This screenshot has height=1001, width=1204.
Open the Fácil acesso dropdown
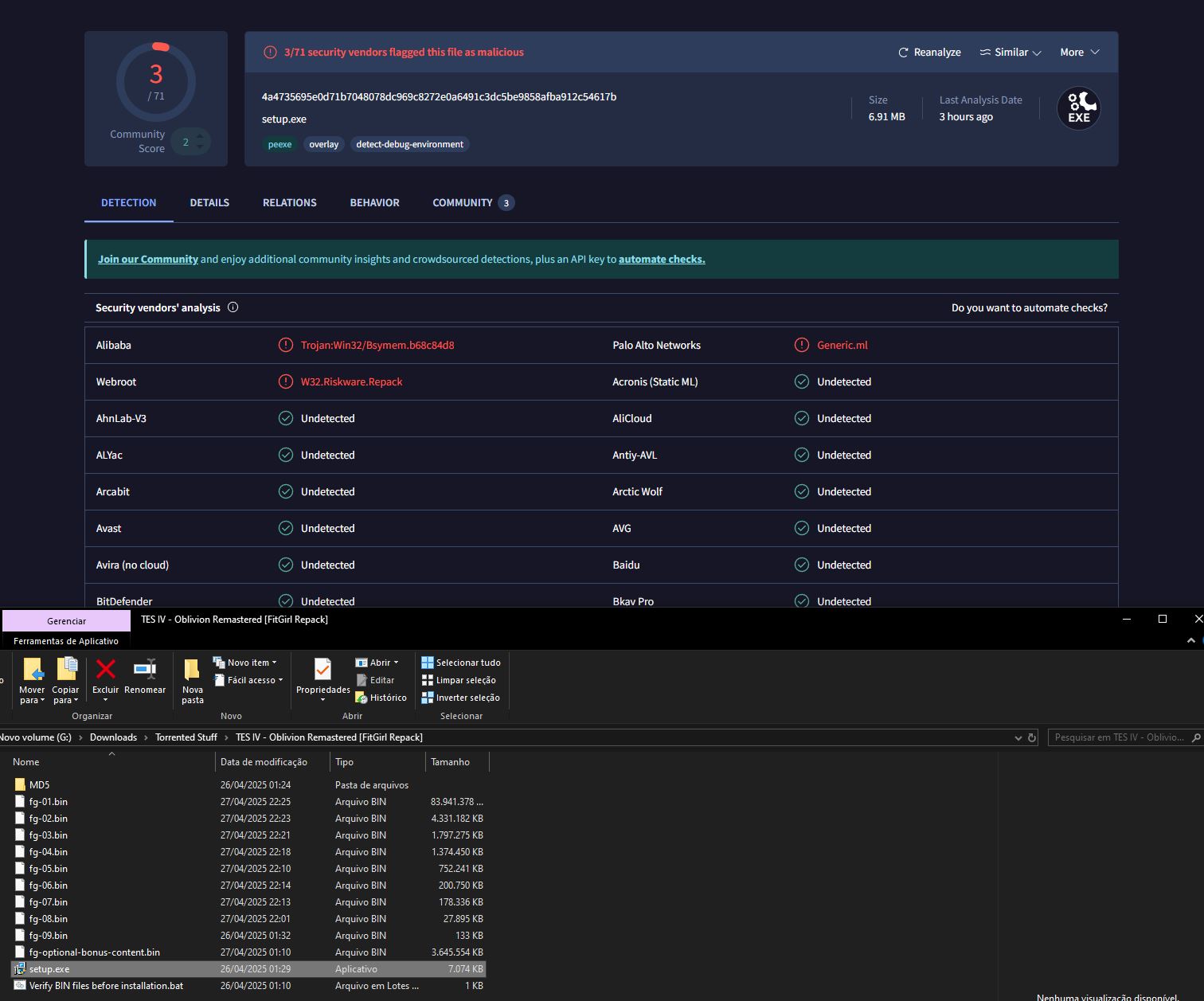coord(248,680)
